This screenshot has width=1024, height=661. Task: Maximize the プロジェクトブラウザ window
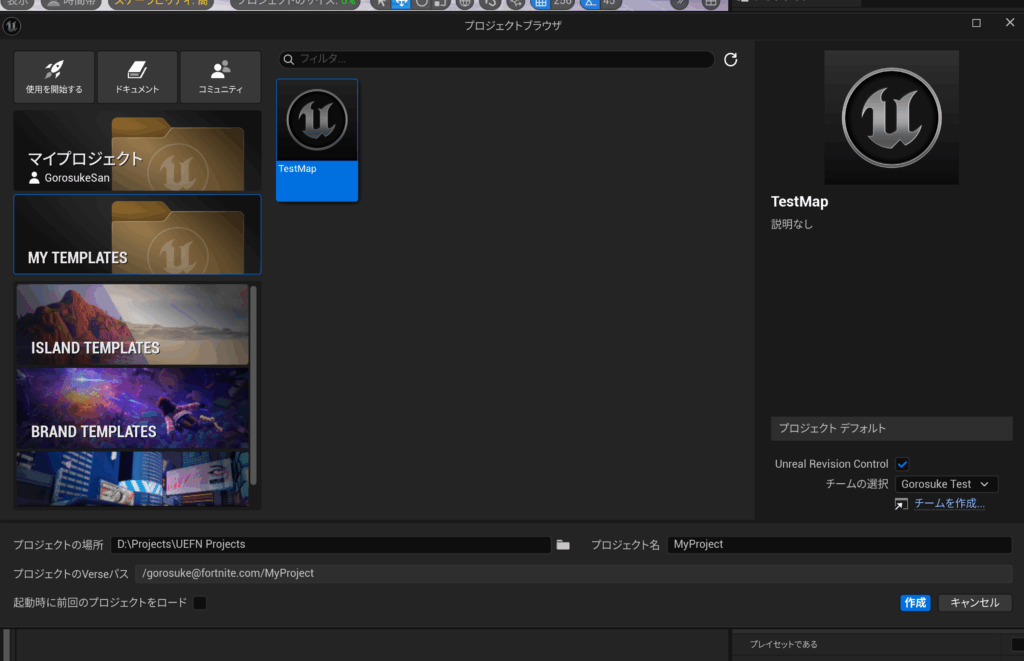976,23
